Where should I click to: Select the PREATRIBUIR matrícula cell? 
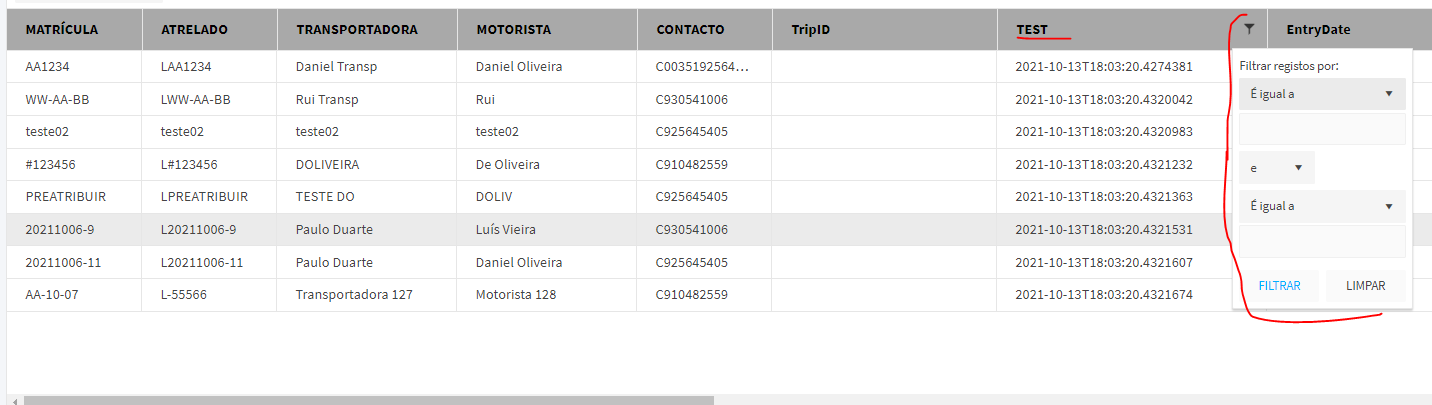[66, 197]
